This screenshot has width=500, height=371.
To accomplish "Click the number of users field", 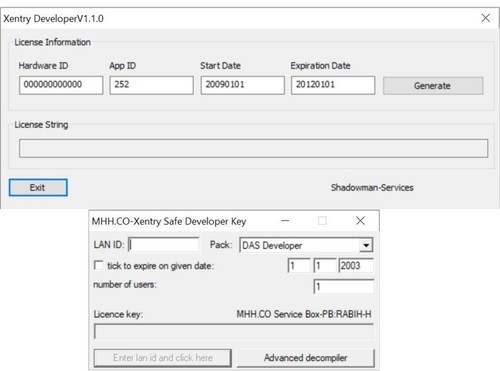I will pyautogui.click(x=344, y=286).
